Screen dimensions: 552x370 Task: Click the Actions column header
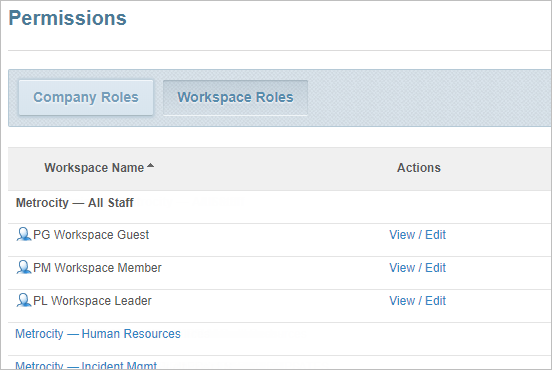tap(419, 168)
